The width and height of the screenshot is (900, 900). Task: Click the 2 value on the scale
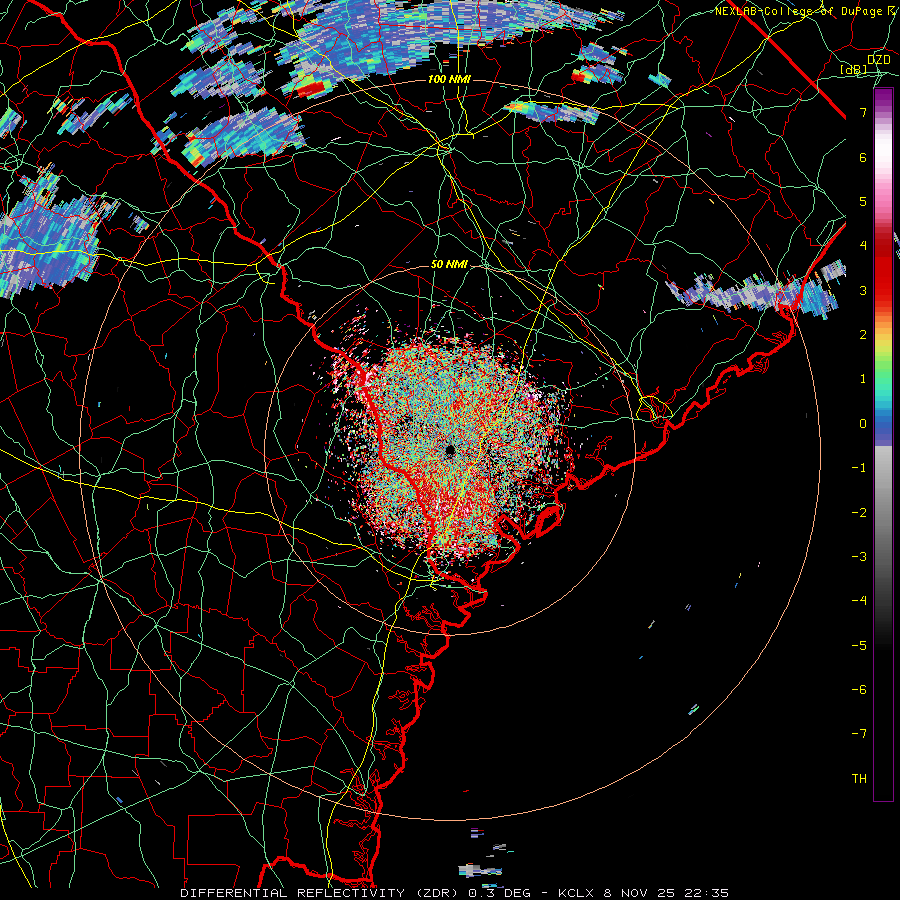[x=863, y=334]
